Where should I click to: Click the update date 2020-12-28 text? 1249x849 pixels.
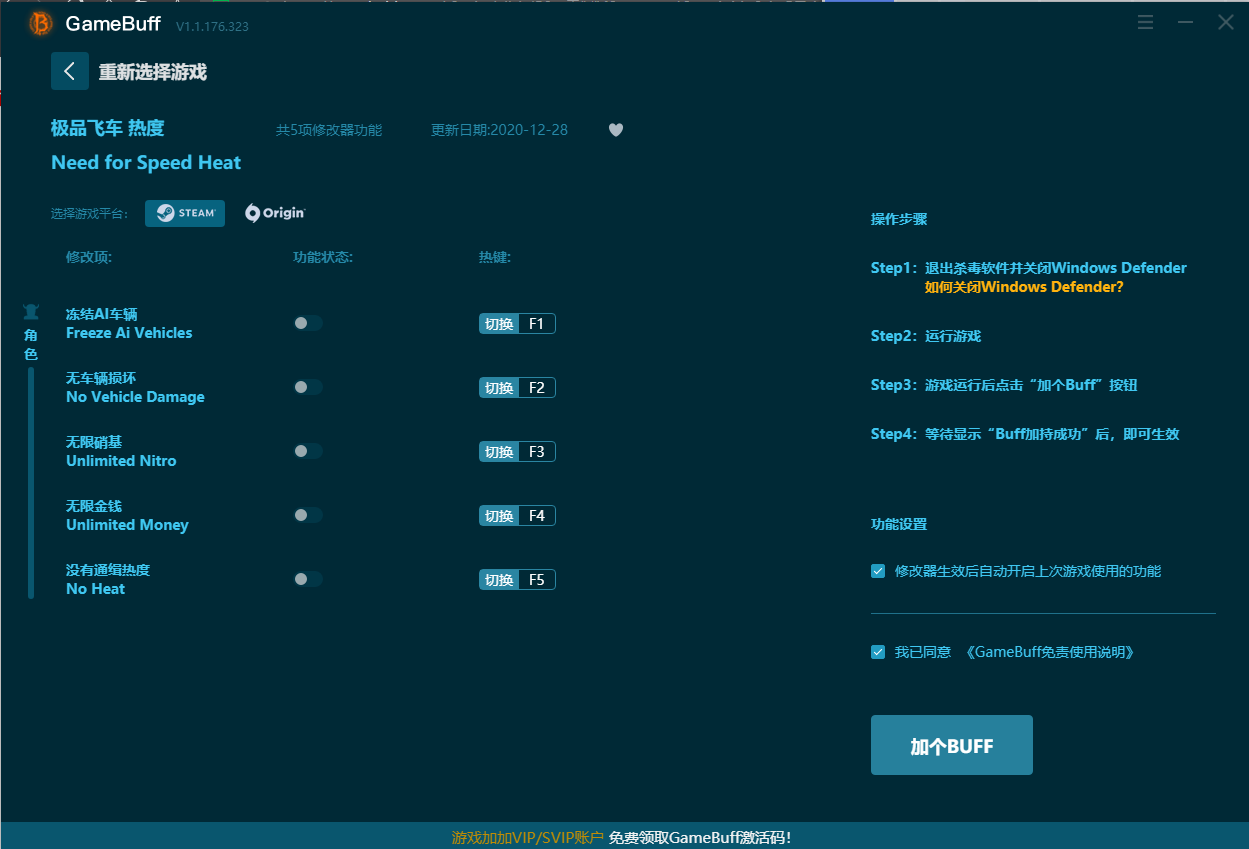pos(499,130)
